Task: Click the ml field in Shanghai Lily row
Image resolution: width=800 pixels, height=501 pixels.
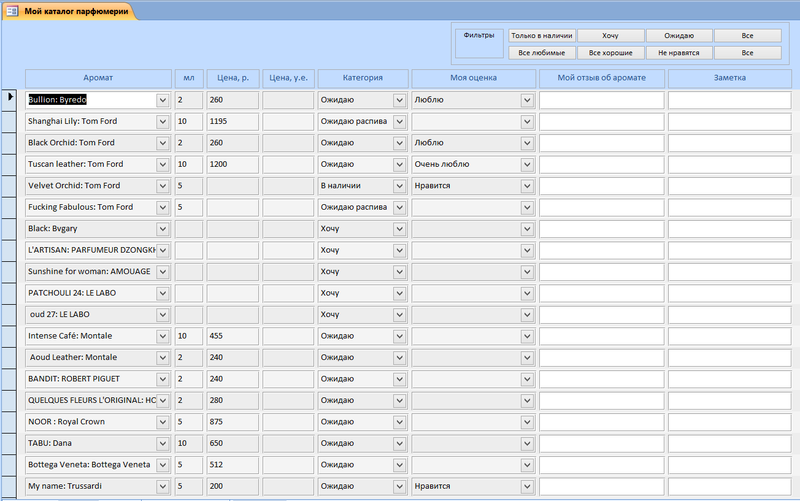Action: (189, 121)
